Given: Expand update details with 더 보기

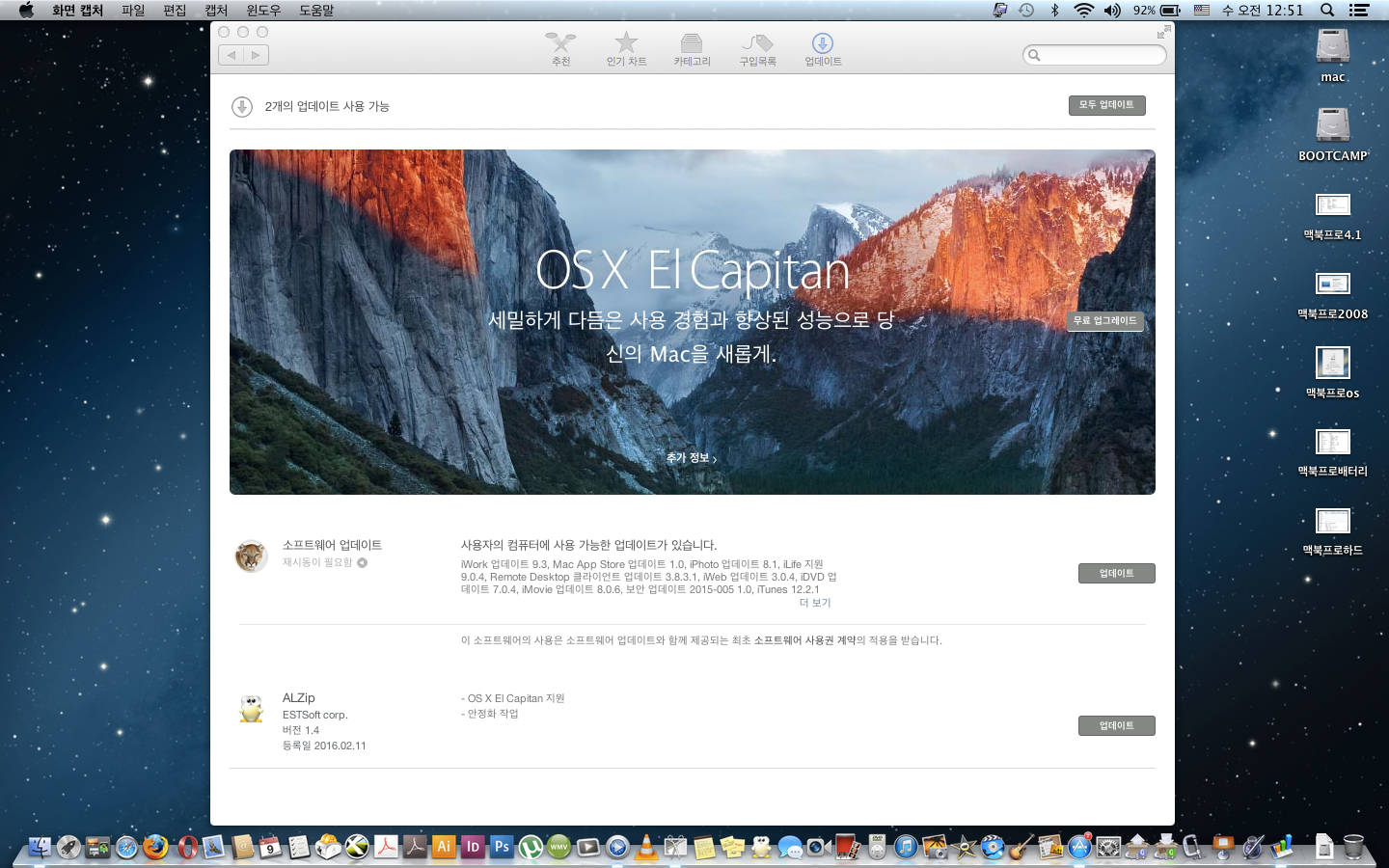Looking at the screenshot, I should [x=814, y=603].
